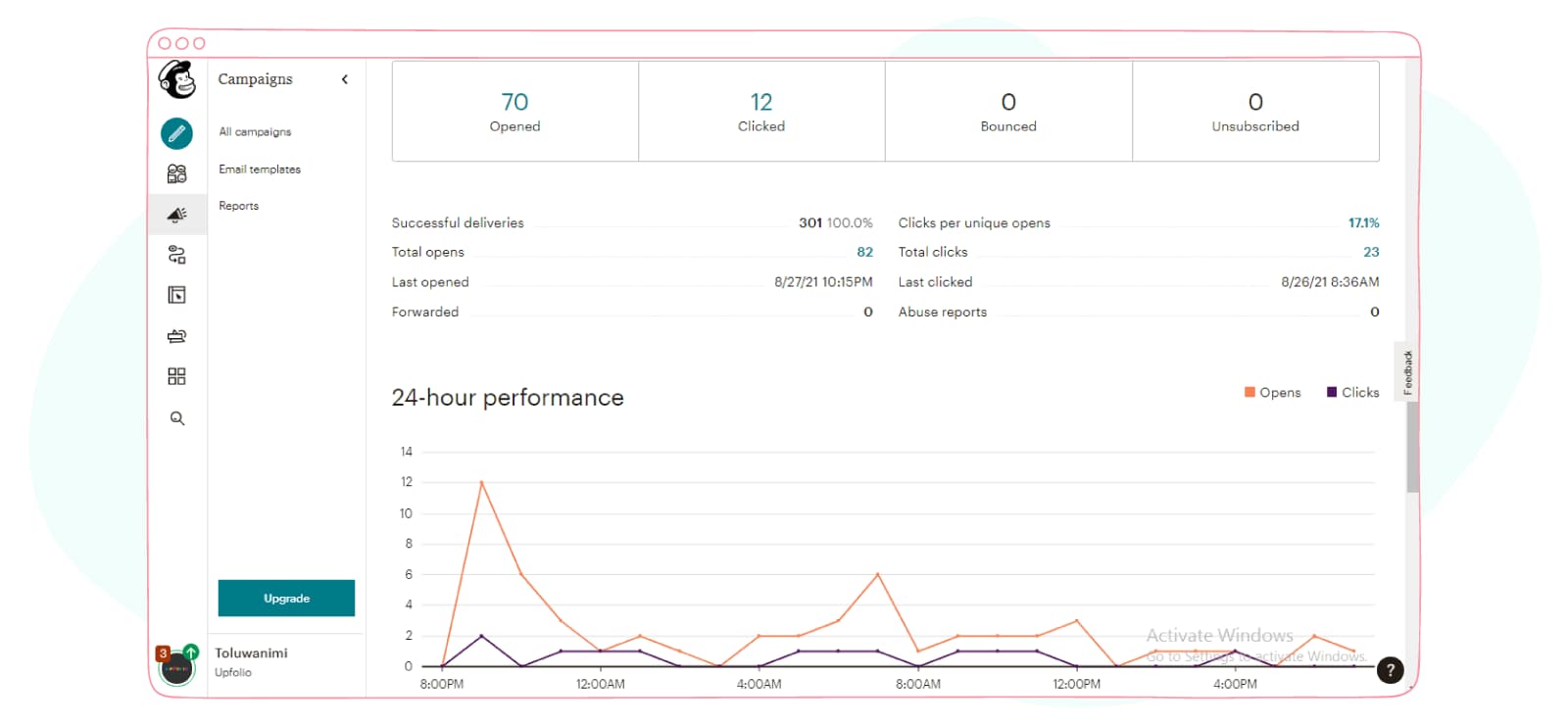This screenshot has width=1568, height=725.
Task: Click the "Forwarded" label
Action: [x=425, y=312]
